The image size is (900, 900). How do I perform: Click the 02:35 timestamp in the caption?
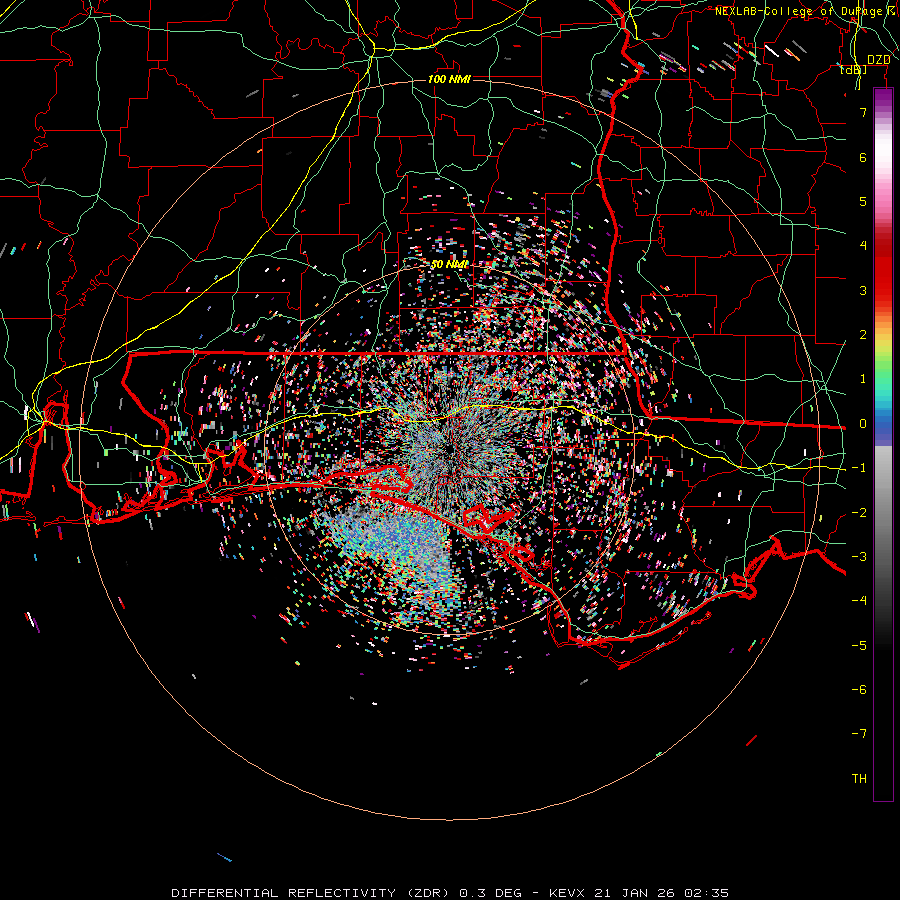707,893
